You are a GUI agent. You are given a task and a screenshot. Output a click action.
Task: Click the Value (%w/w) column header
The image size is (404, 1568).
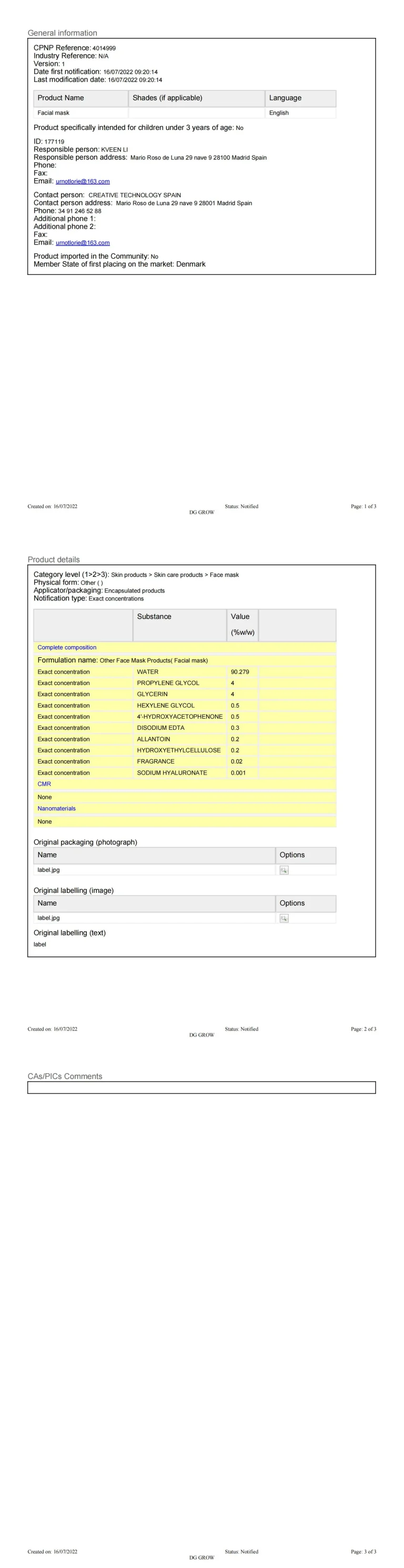(x=242, y=624)
